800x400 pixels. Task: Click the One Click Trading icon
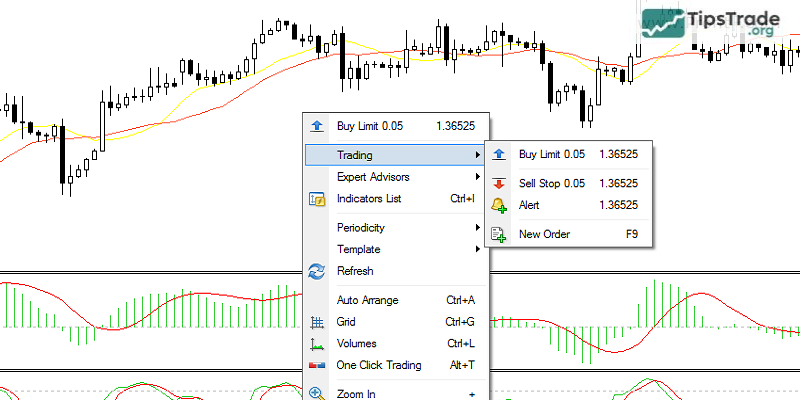(317, 365)
